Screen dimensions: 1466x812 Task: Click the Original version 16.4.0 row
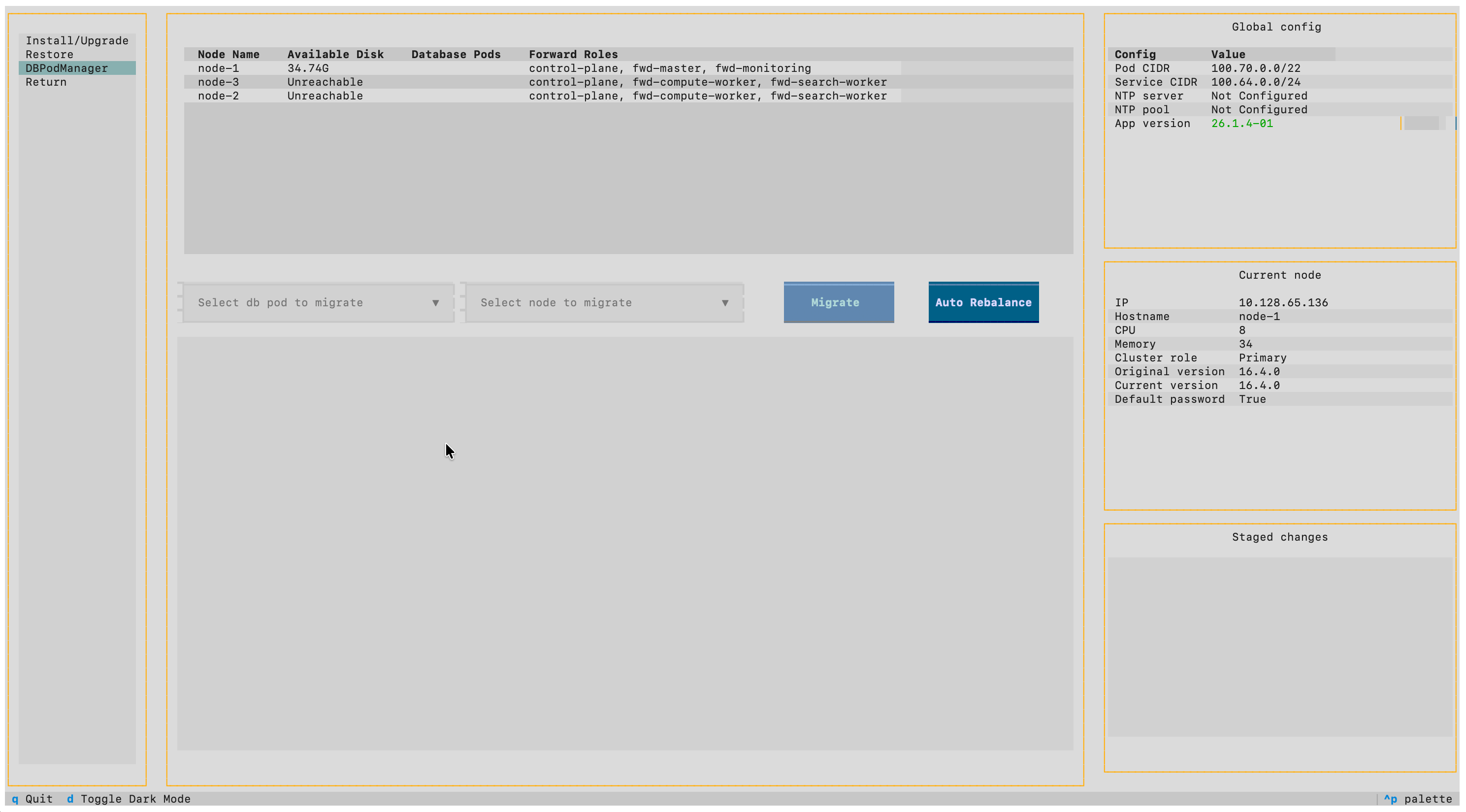pos(1280,372)
